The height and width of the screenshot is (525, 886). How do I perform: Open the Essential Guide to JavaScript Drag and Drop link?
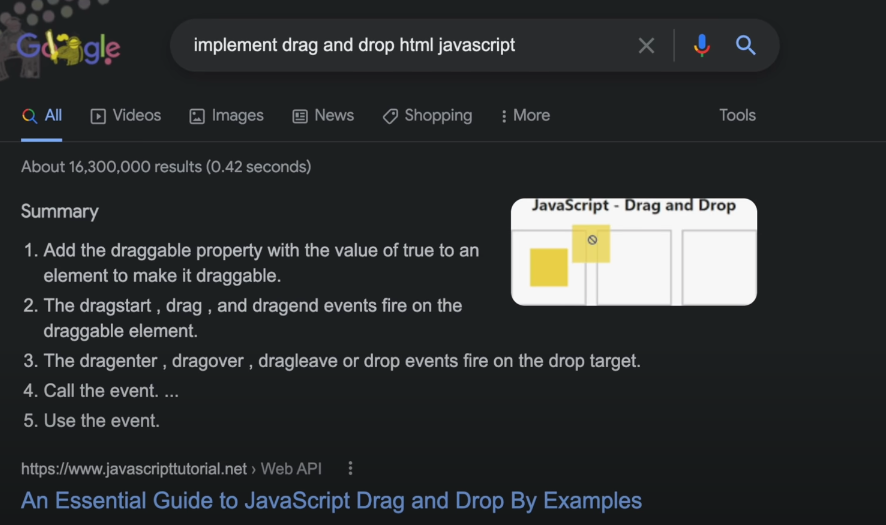pos(331,501)
